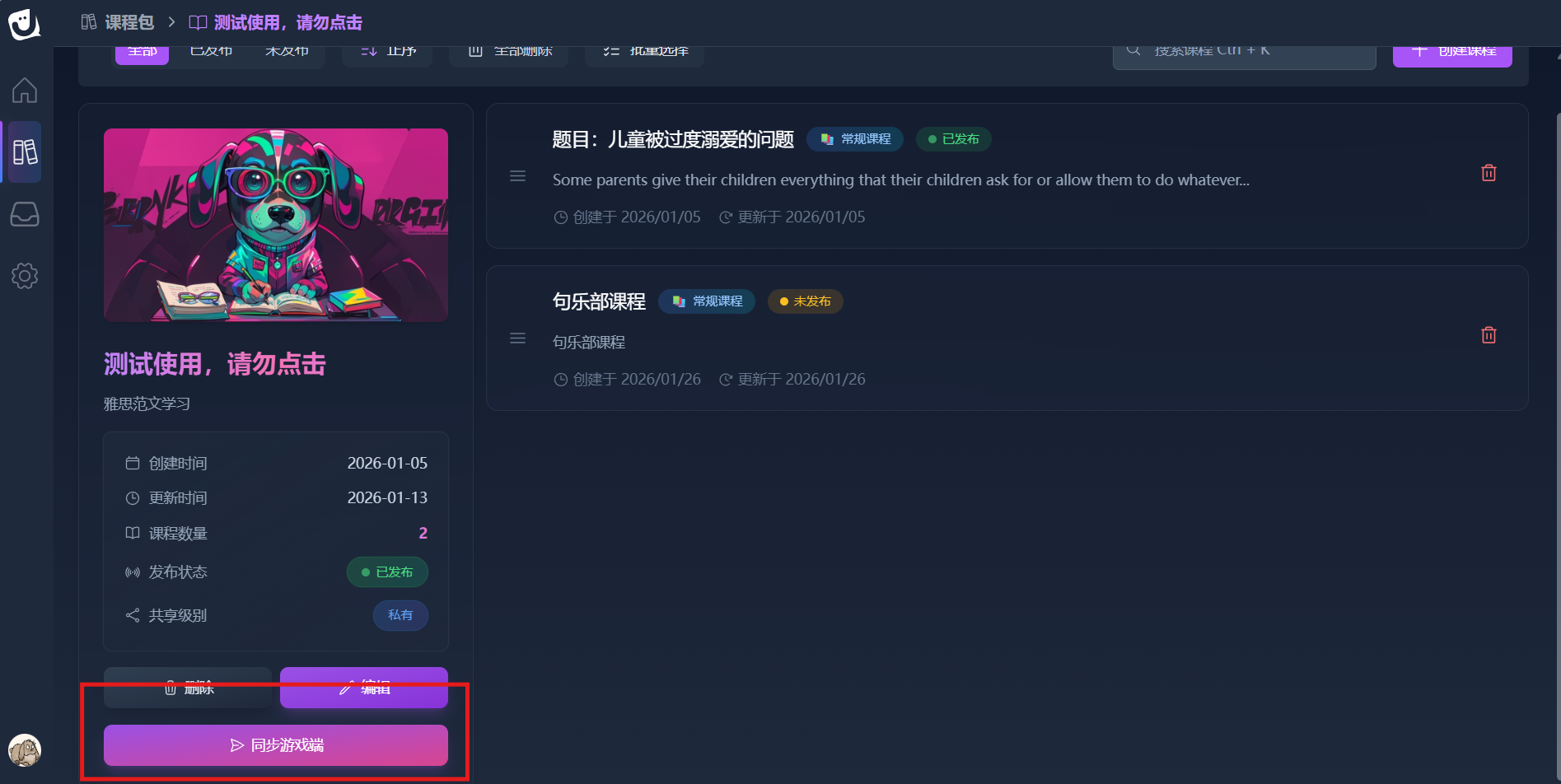Screen dimensions: 1561x784
Task: Click the app logo in top-left corner
Action: [24, 24]
